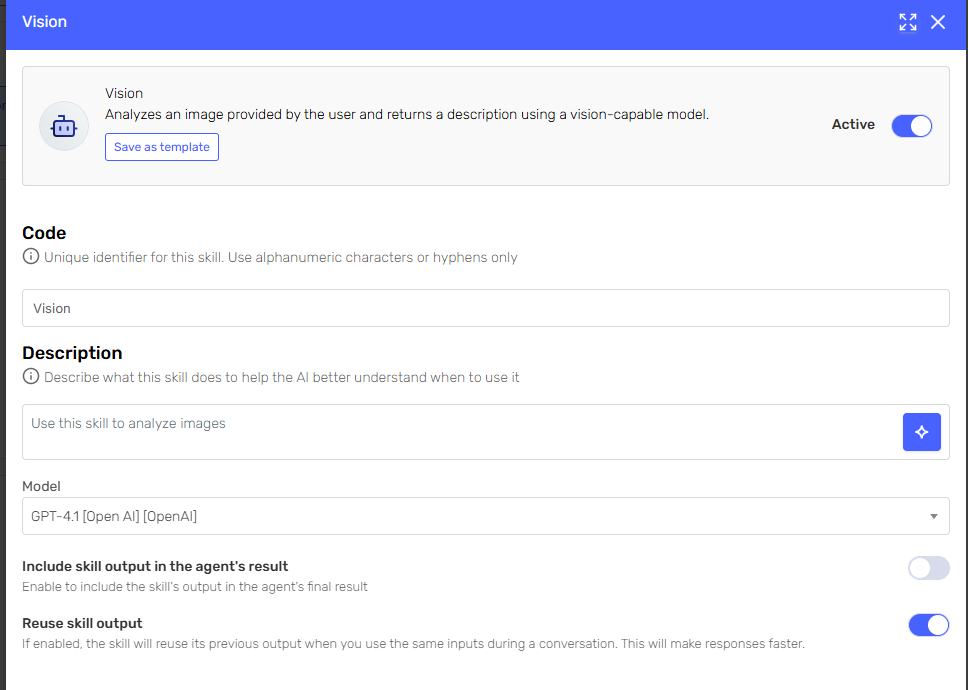The image size is (968, 690).
Task: Click the Code section heading
Action: pos(44,233)
